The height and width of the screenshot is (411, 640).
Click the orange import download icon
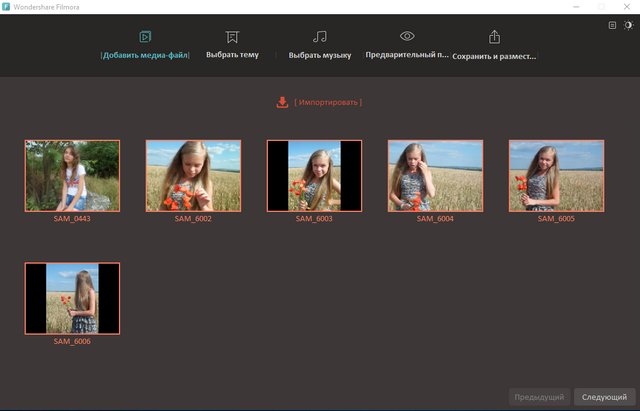click(x=283, y=102)
